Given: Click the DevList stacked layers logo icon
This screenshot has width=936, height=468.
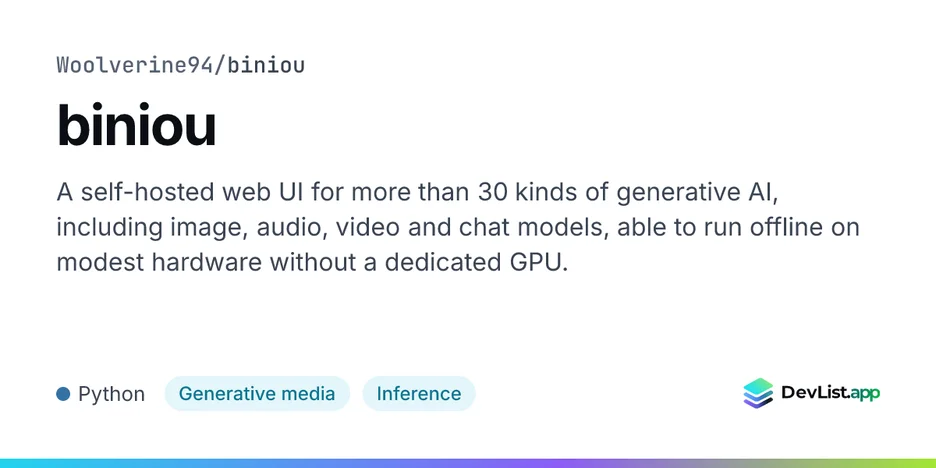Looking at the screenshot, I should 758,393.
